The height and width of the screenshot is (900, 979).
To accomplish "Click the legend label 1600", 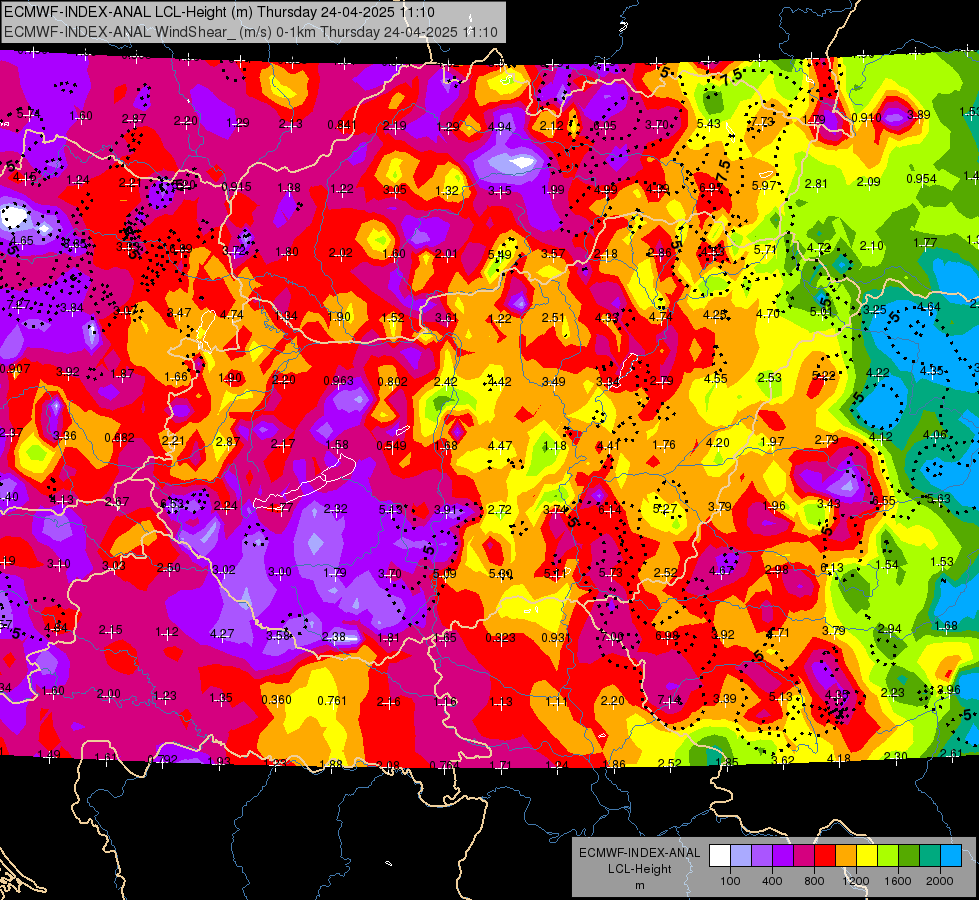I will click(897, 881).
